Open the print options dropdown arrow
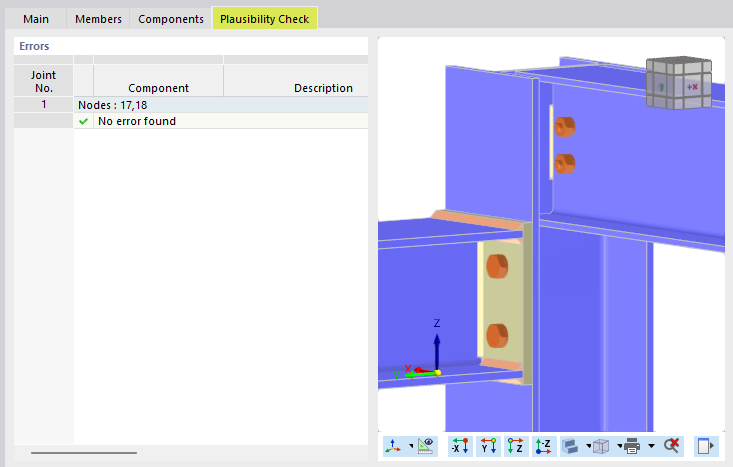Image resolution: width=733 pixels, height=467 pixels. 651,446
